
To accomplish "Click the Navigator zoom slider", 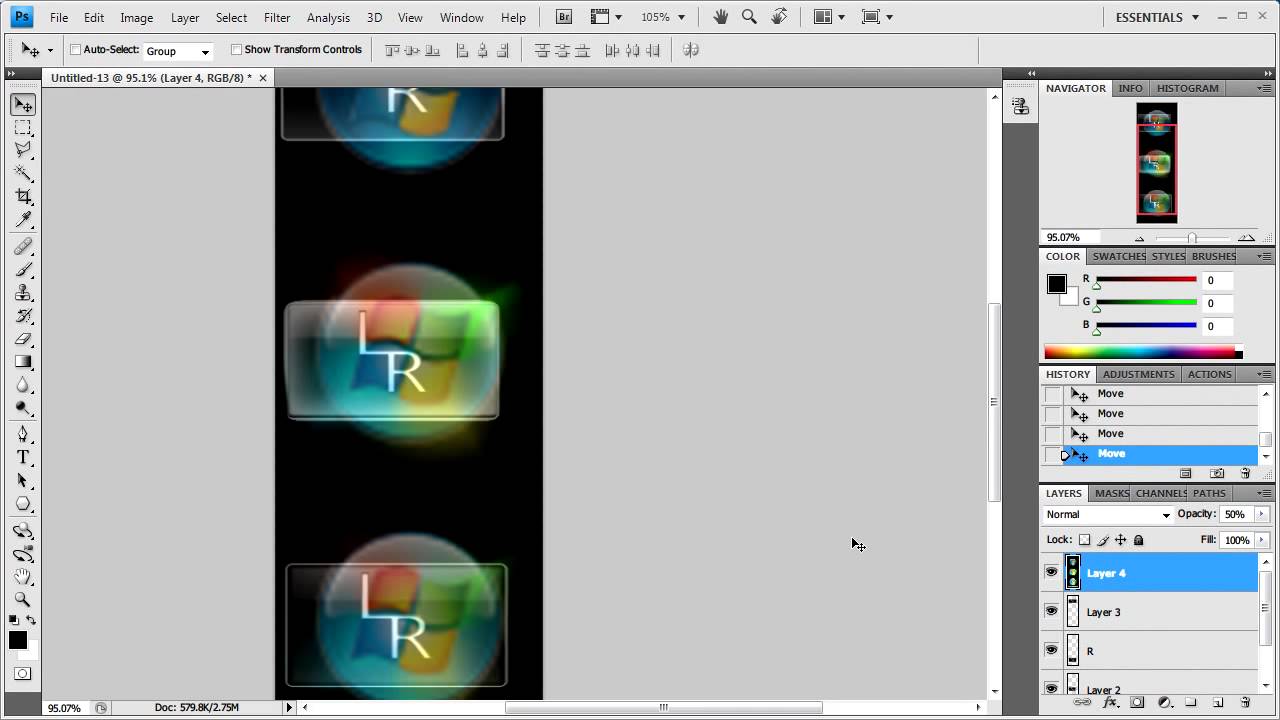I will [1191, 238].
